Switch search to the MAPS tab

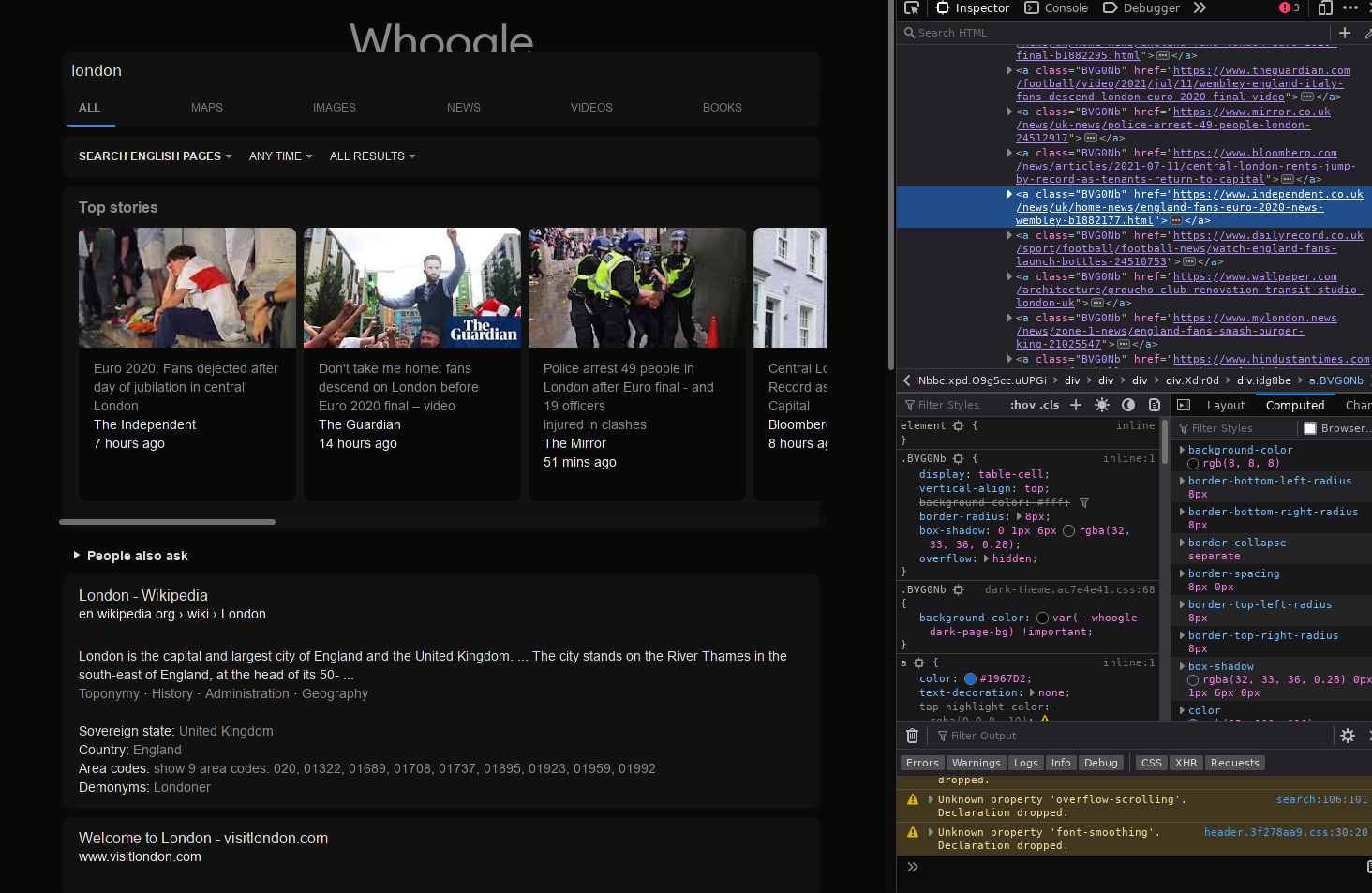point(207,108)
